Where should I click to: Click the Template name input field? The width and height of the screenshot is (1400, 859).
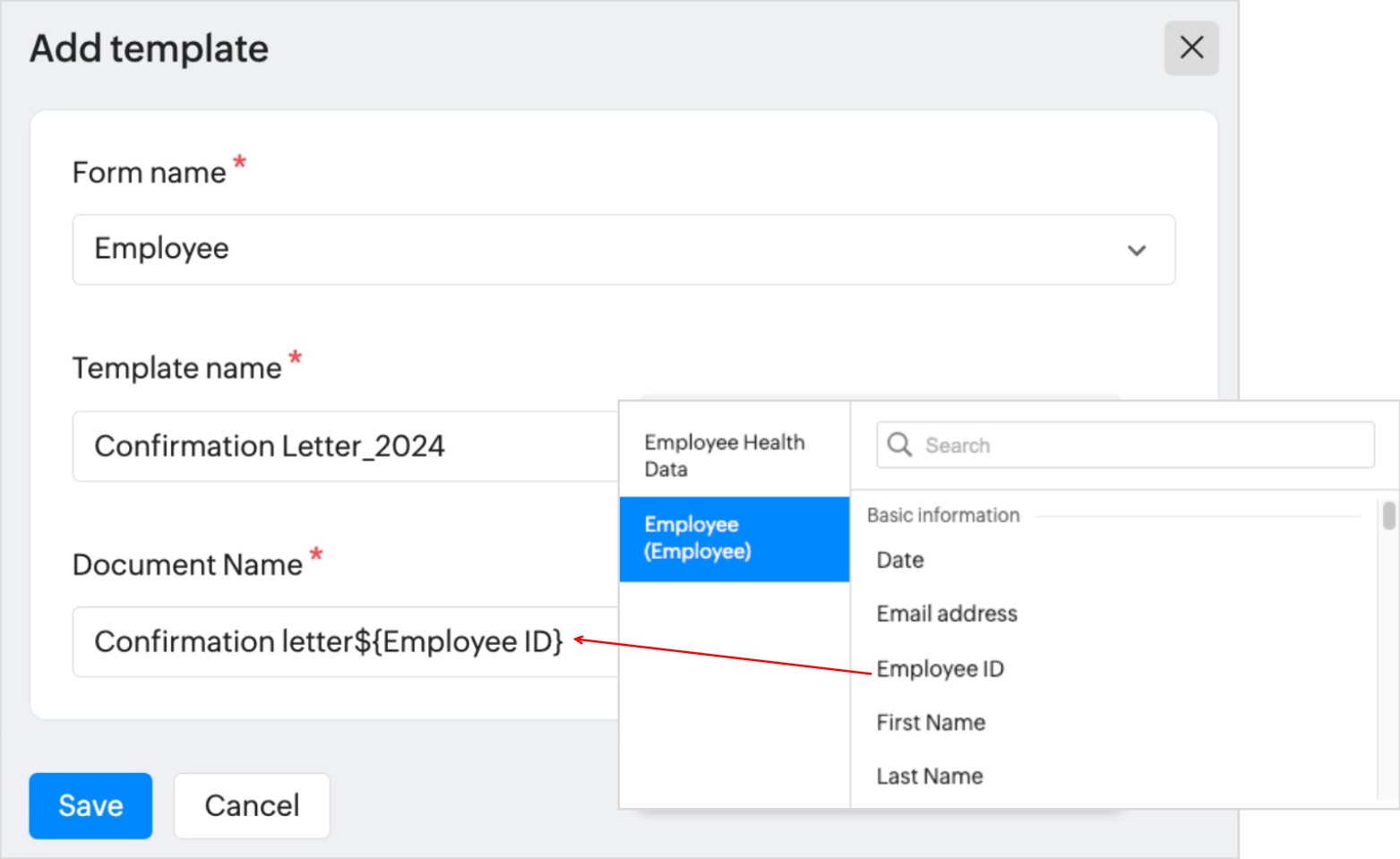pos(346,446)
